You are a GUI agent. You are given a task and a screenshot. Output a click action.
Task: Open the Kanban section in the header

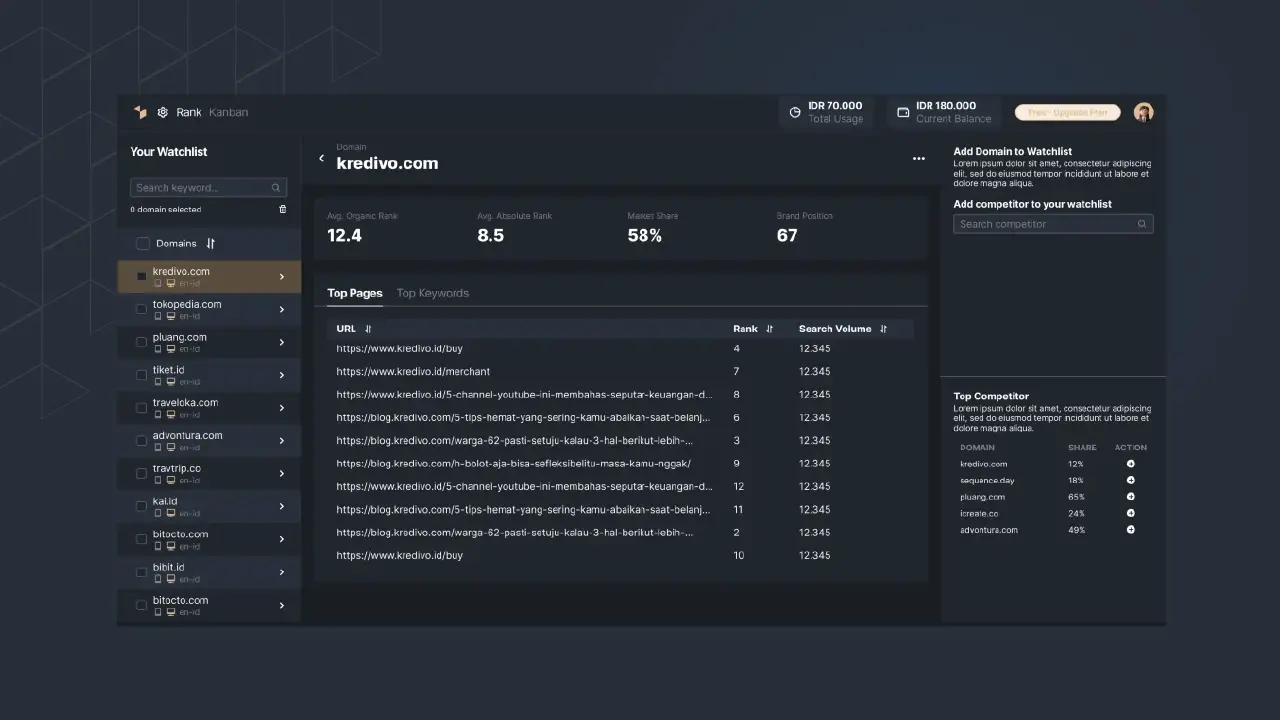228,112
